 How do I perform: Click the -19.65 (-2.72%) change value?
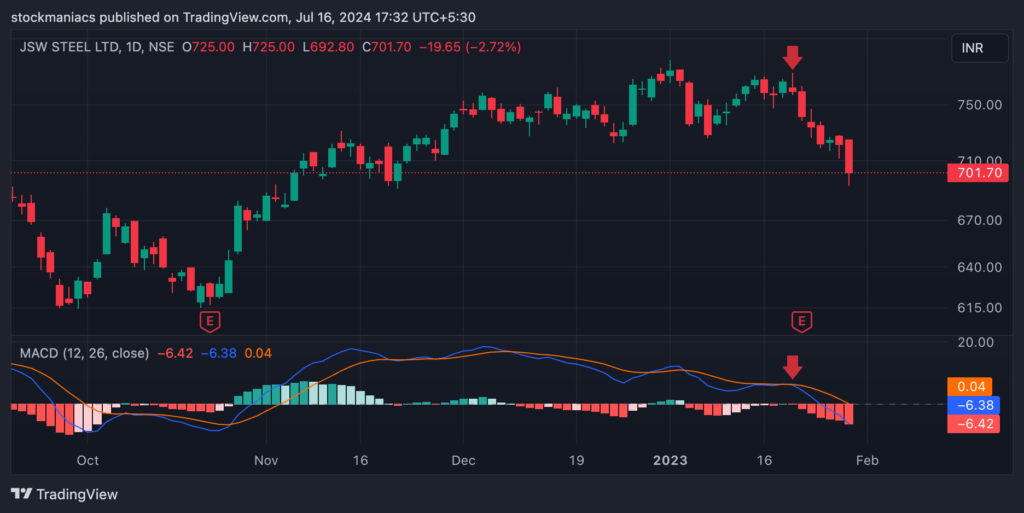pos(470,47)
